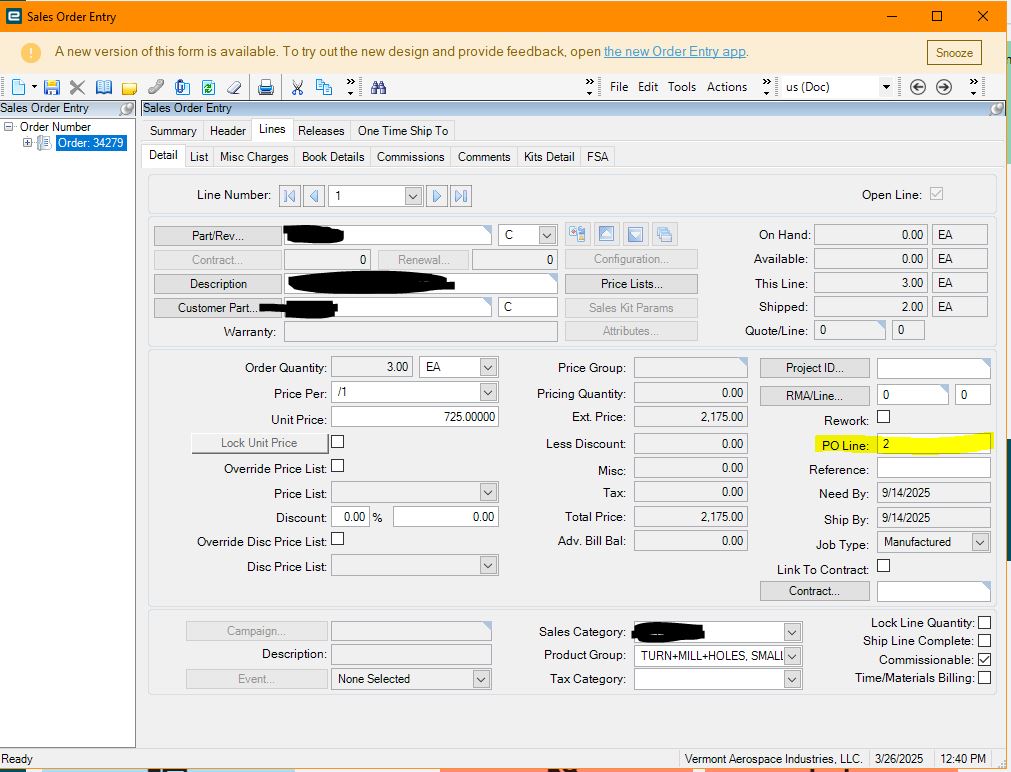The width and height of the screenshot is (1011, 772).
Task: Go to first line number button
Action: pyautogui.click(x=290, y=195)
